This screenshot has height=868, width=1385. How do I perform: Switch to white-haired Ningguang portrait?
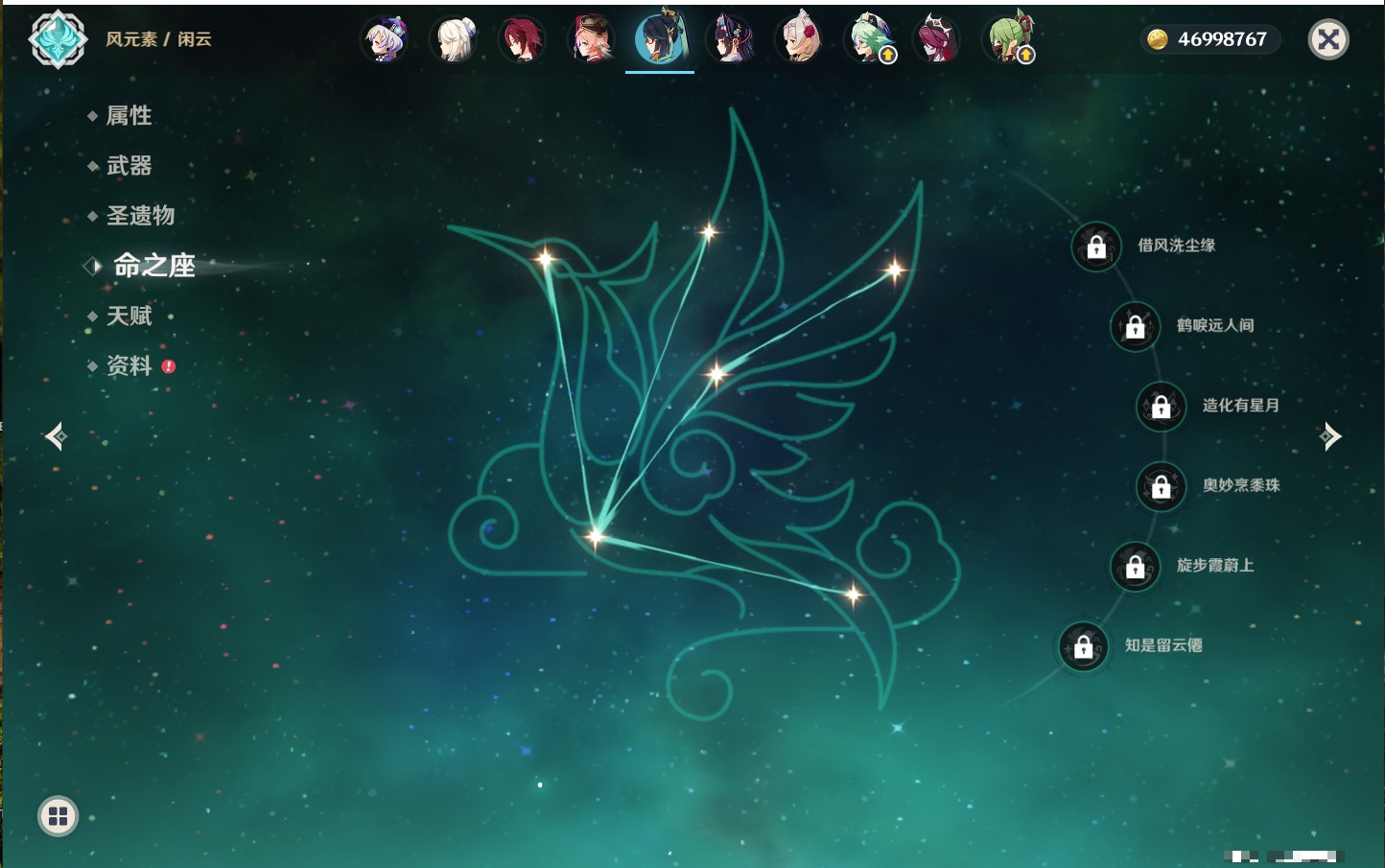point(454,39)
